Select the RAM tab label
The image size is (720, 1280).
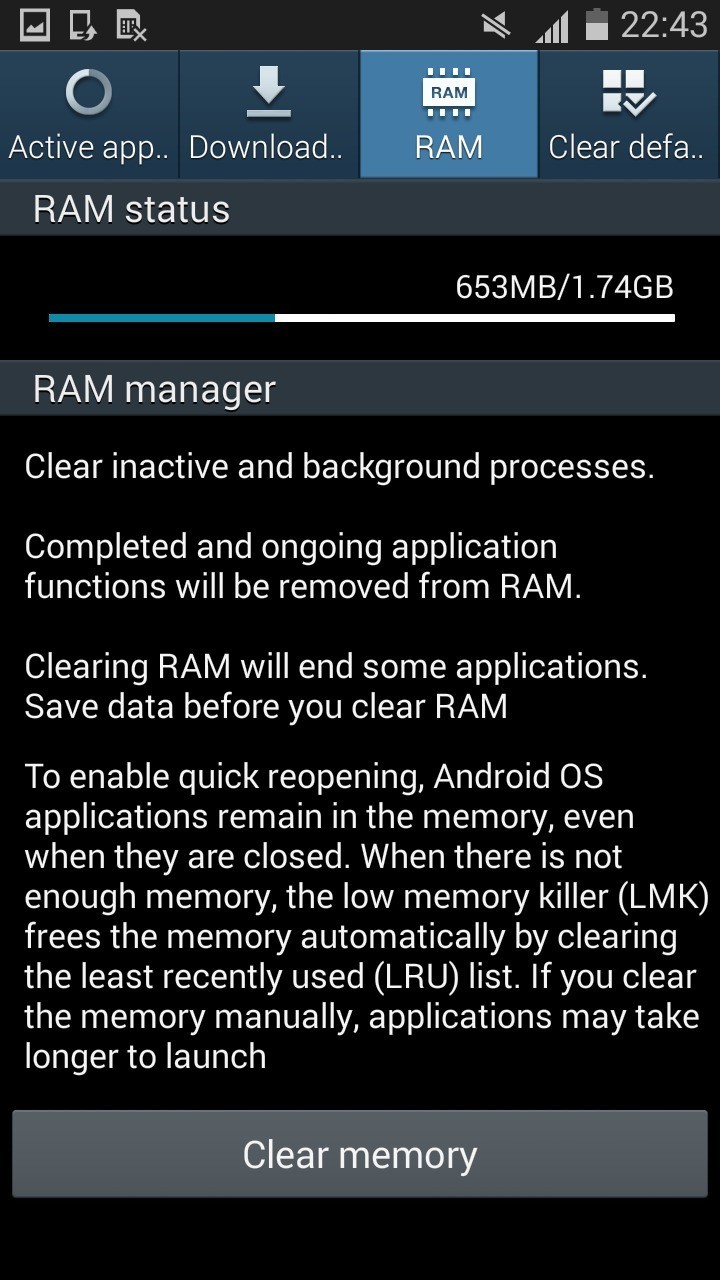click(449, 148)
